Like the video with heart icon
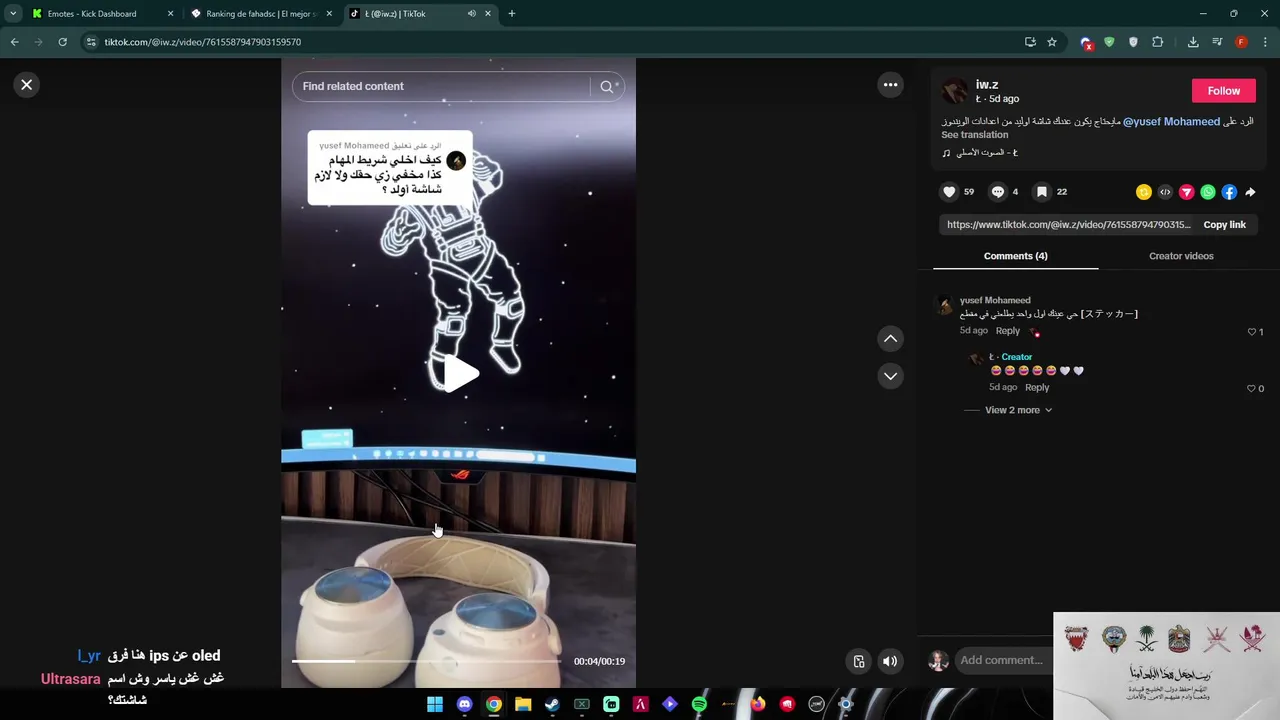Viewport: 1280px width, 720px height. click(x=949, y=192)
